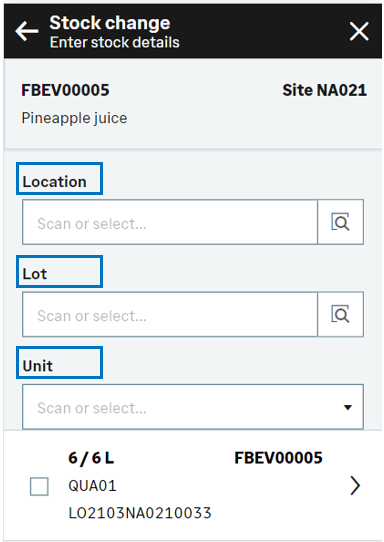Viewport: 384px width, 542px height.
Task: Focus the Lot scan or select field
Action: 170,314
